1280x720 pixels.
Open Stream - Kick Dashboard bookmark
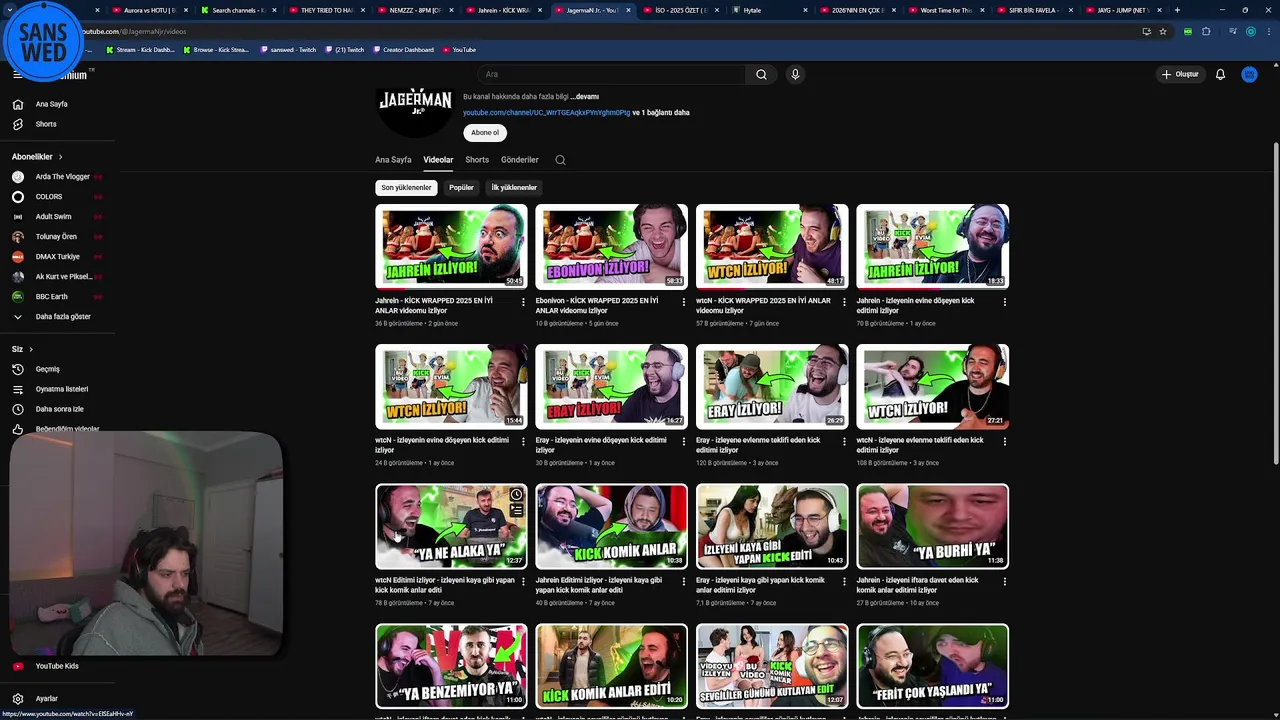click(140, 50)
